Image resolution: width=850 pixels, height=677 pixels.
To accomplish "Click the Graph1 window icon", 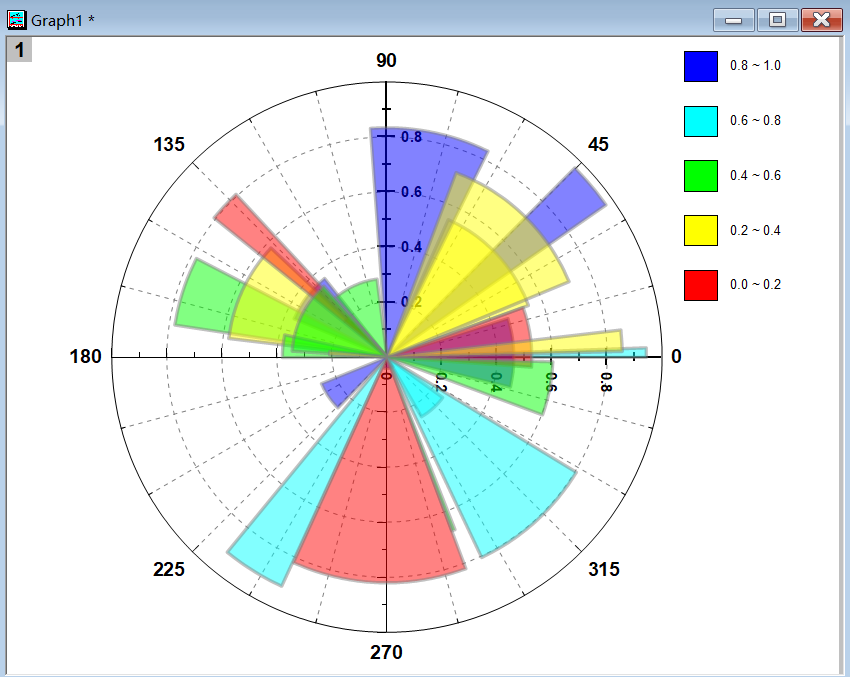I will (16, 20).
